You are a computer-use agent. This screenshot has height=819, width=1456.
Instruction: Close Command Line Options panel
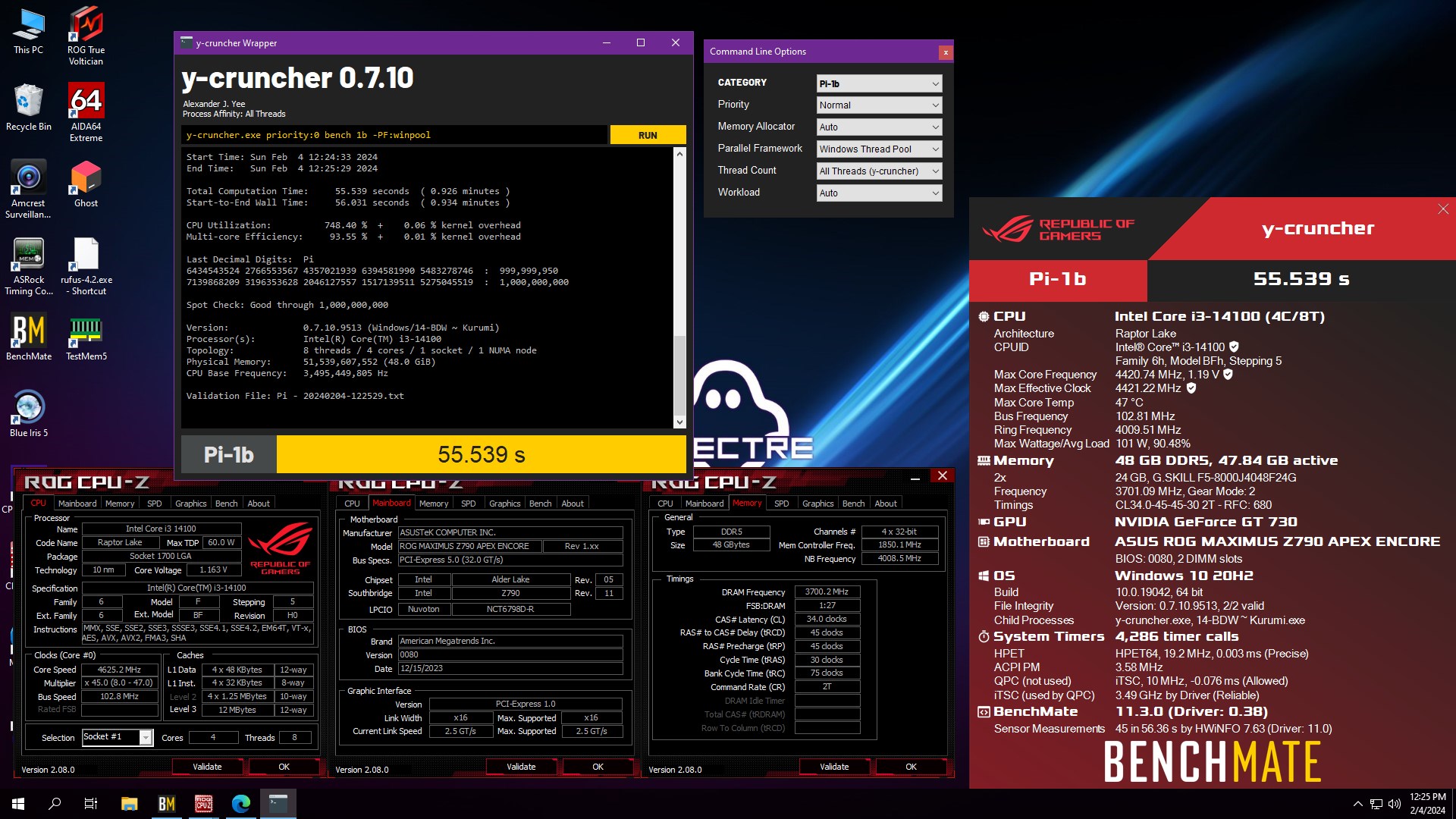click(946, 52)
